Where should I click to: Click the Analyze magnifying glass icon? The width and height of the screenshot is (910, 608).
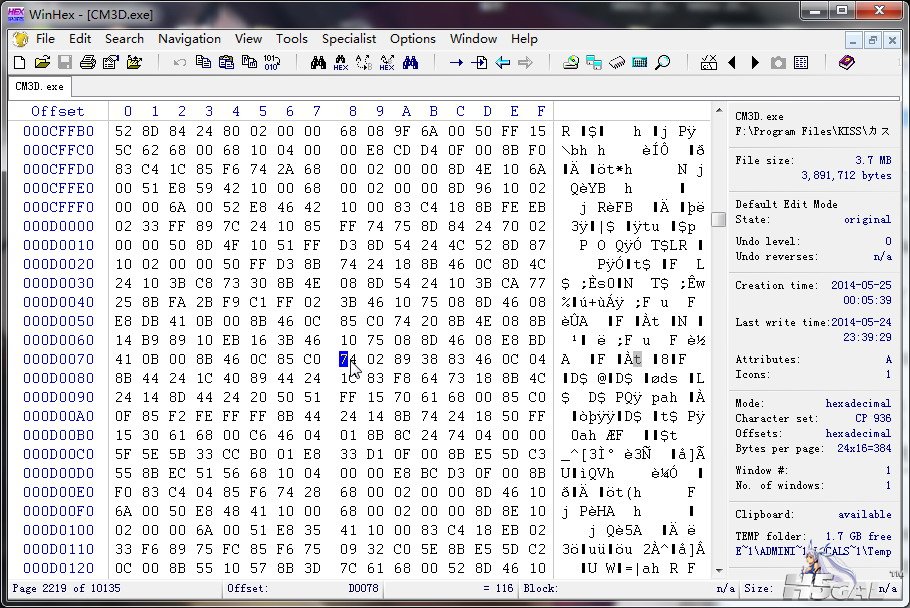pyautogui.click(x=662, y=62)
